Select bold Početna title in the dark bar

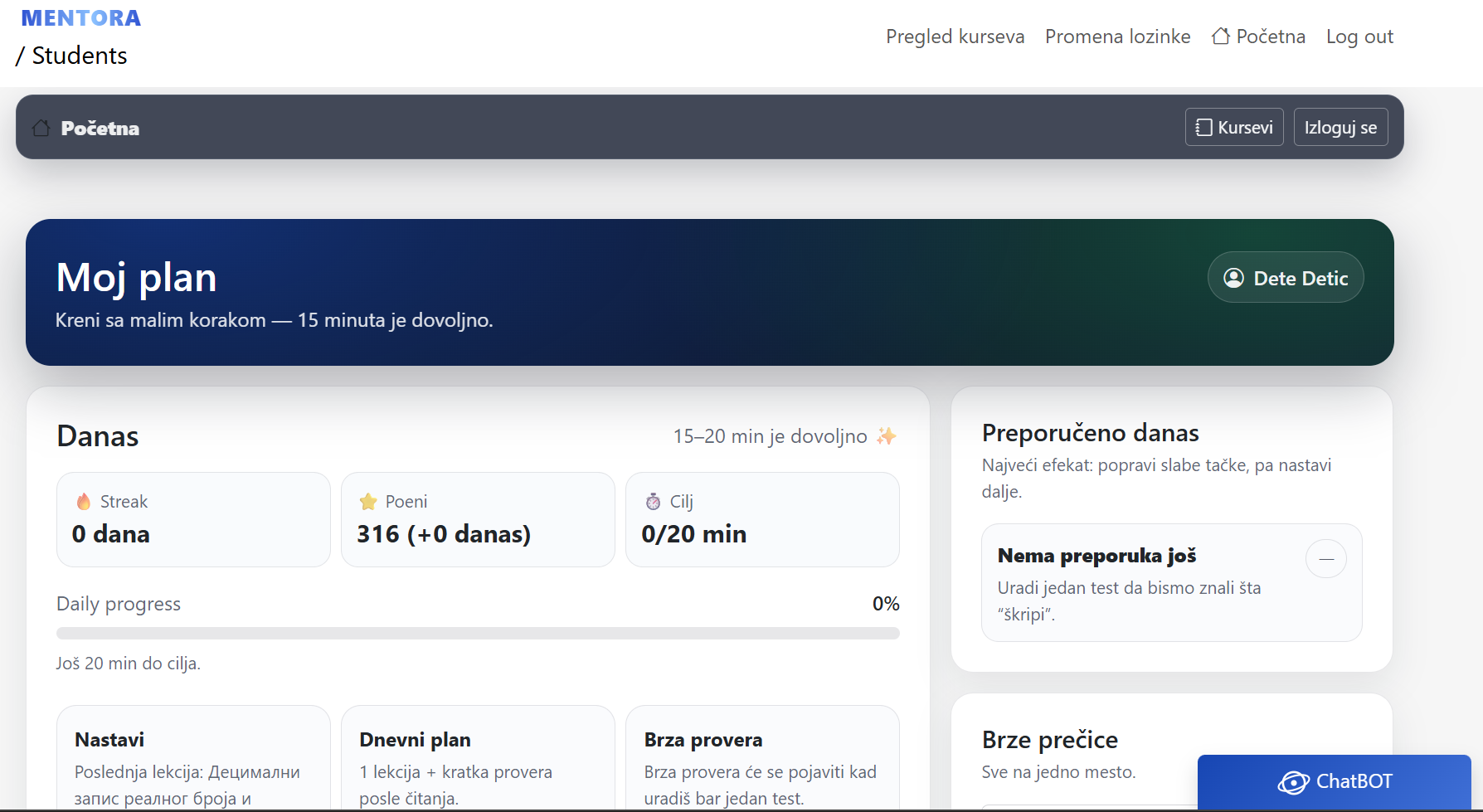[x=100, y=129]
